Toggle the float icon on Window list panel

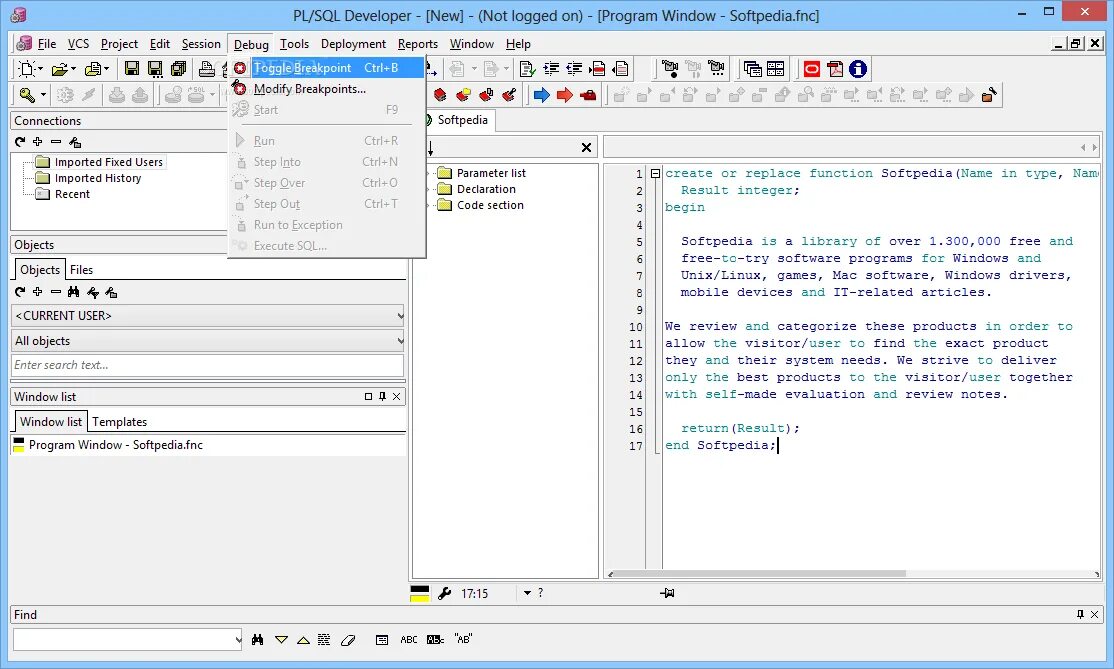pos(368,396)
